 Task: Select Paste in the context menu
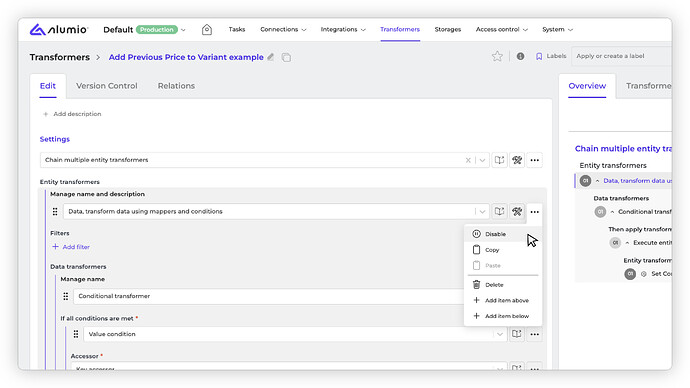[503, 266]
